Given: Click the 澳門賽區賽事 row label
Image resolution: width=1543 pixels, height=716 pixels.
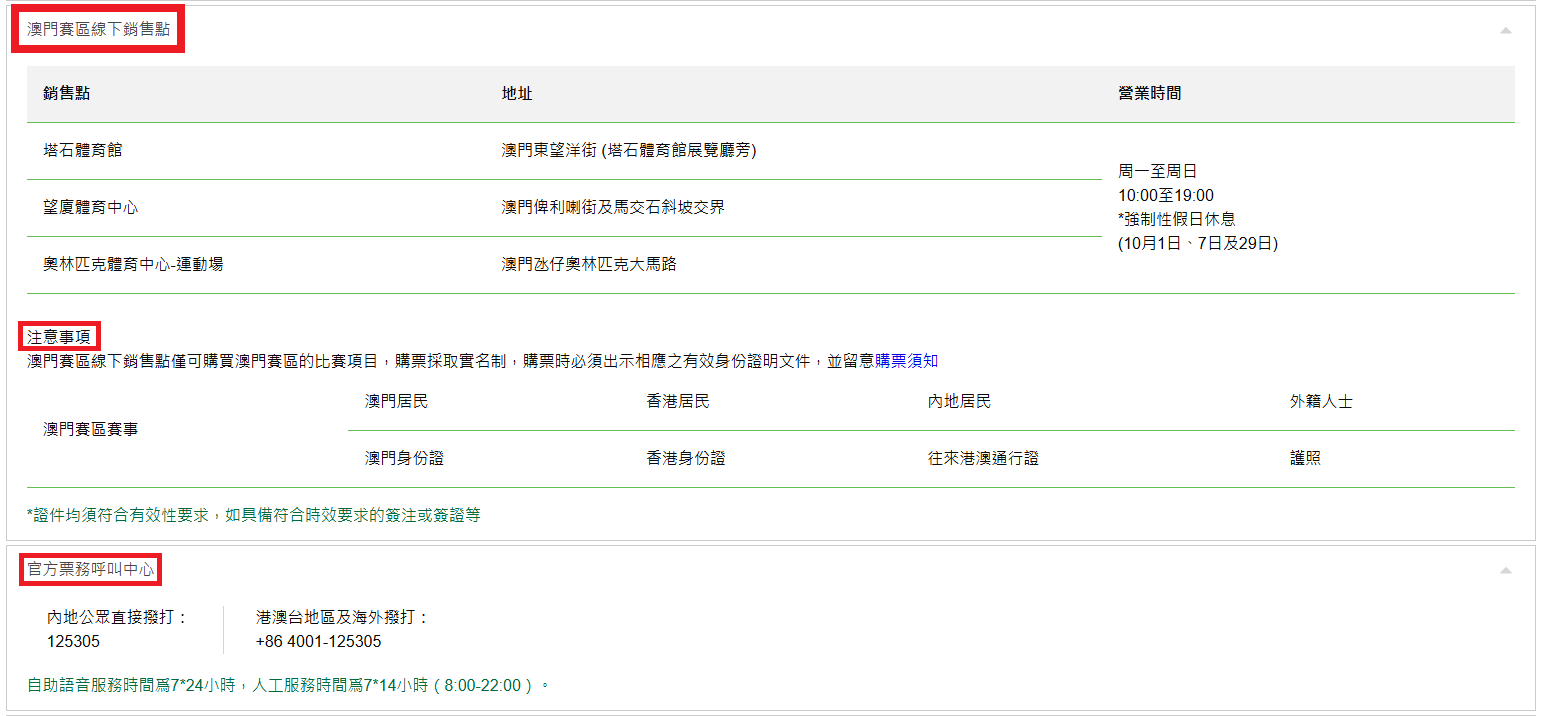Looking at the screenshot, I should click(91, 429).
